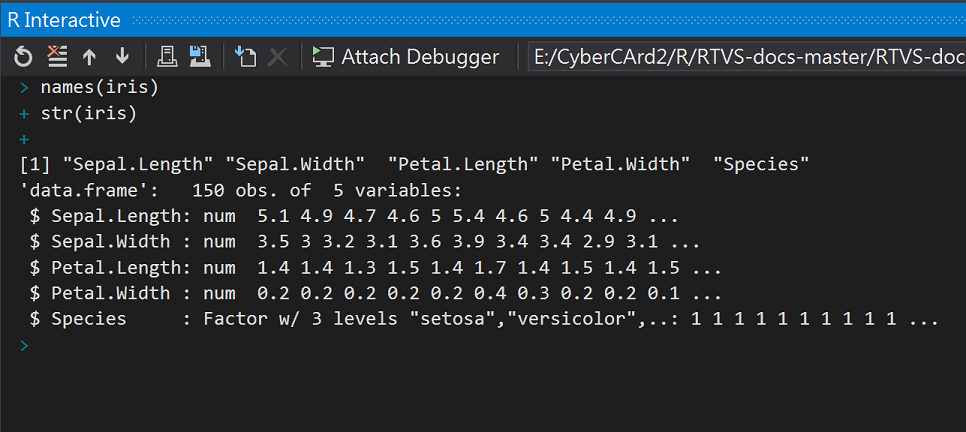
Task: Save workspace with blue floppy disk icon
Action: tap(200, 57)
